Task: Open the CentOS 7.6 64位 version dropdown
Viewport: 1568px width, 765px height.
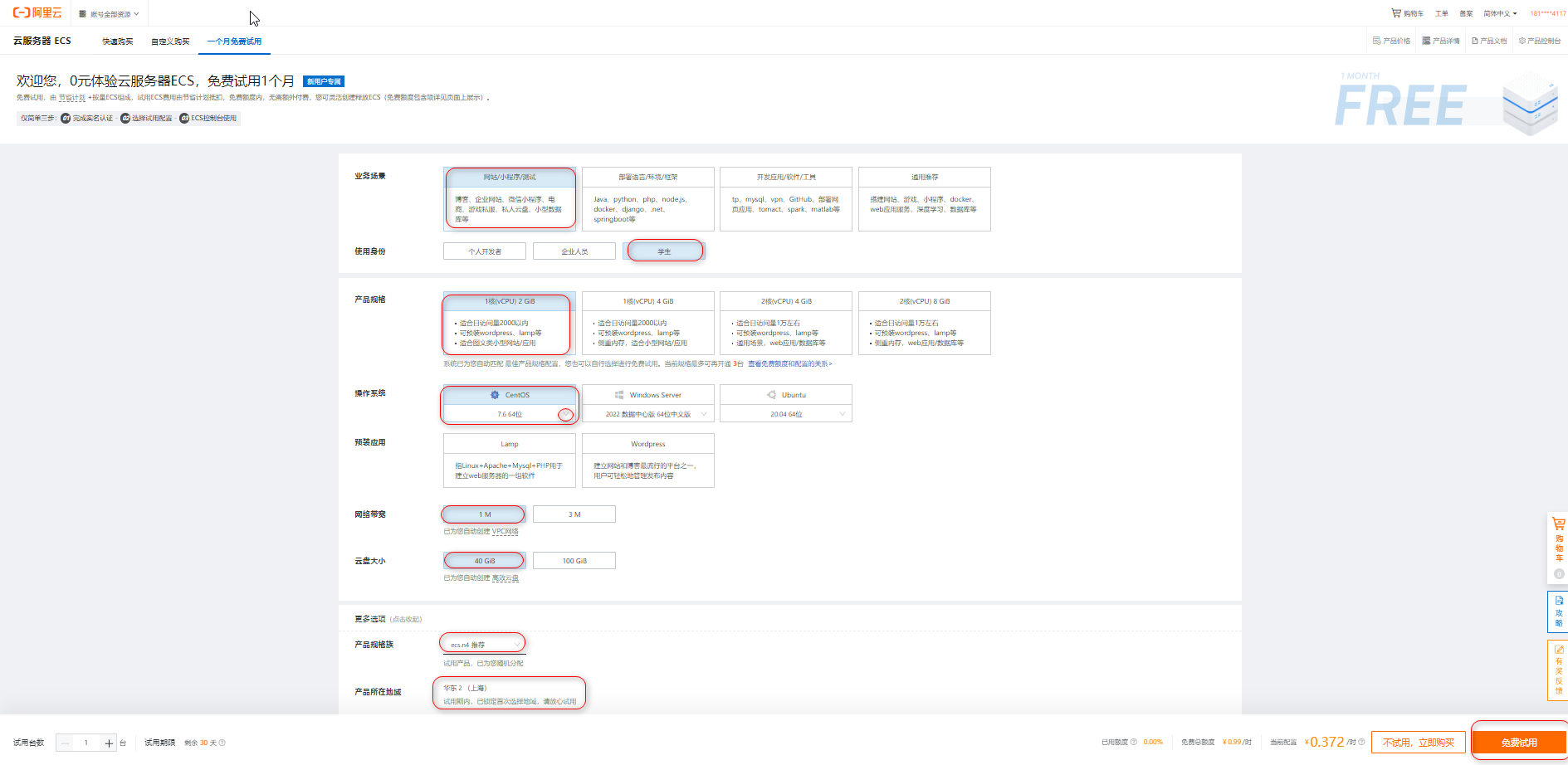Action: click(x=510, y=414)
